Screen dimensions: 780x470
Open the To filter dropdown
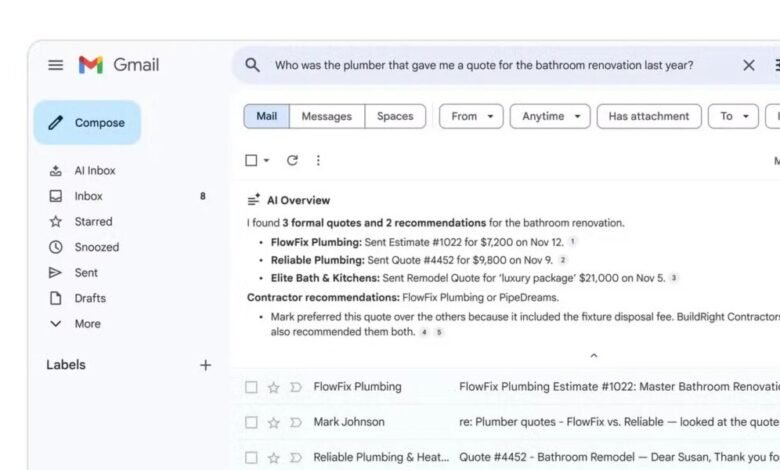tap(733, 116)
